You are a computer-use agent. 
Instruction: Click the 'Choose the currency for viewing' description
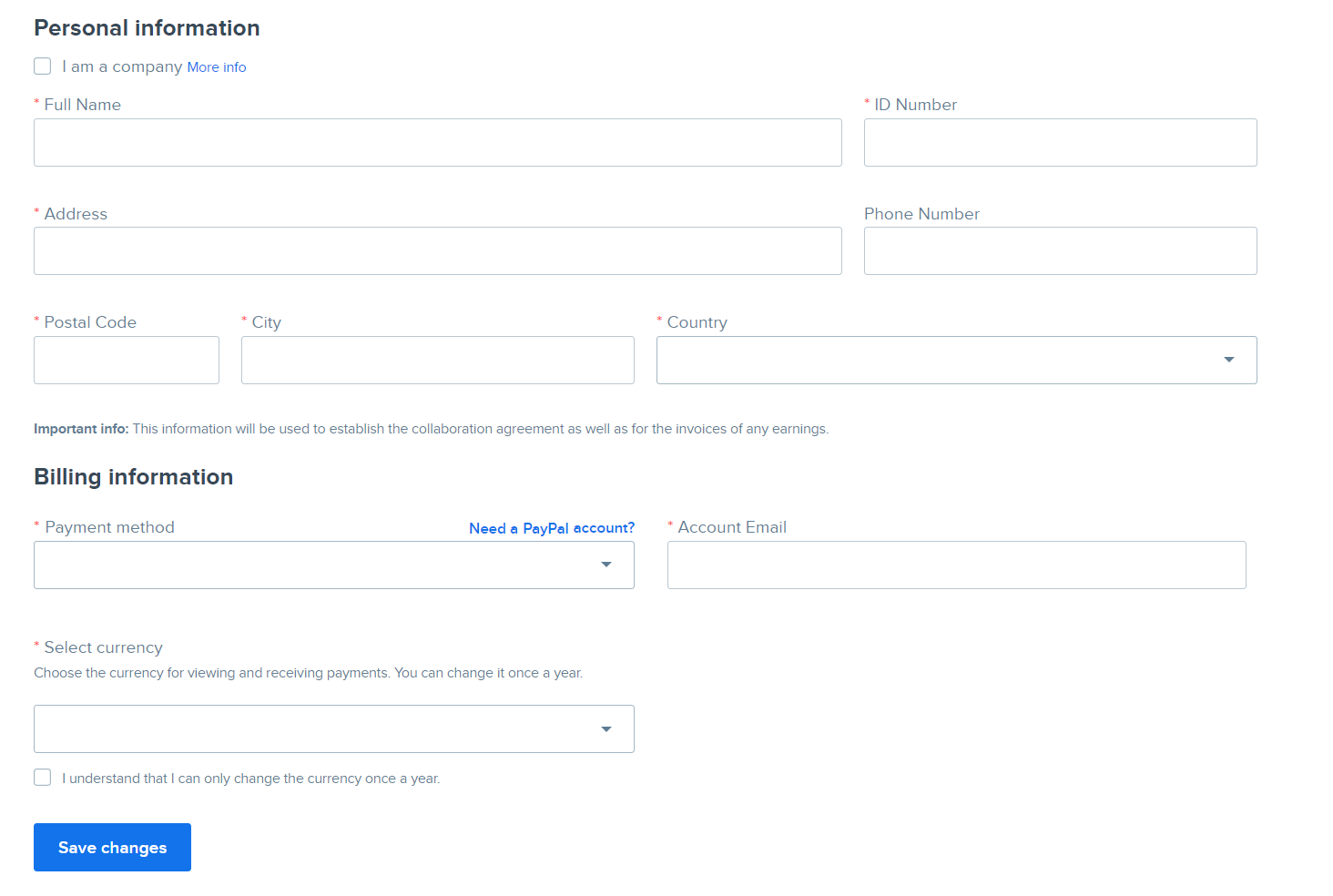[x=309, y=673]
